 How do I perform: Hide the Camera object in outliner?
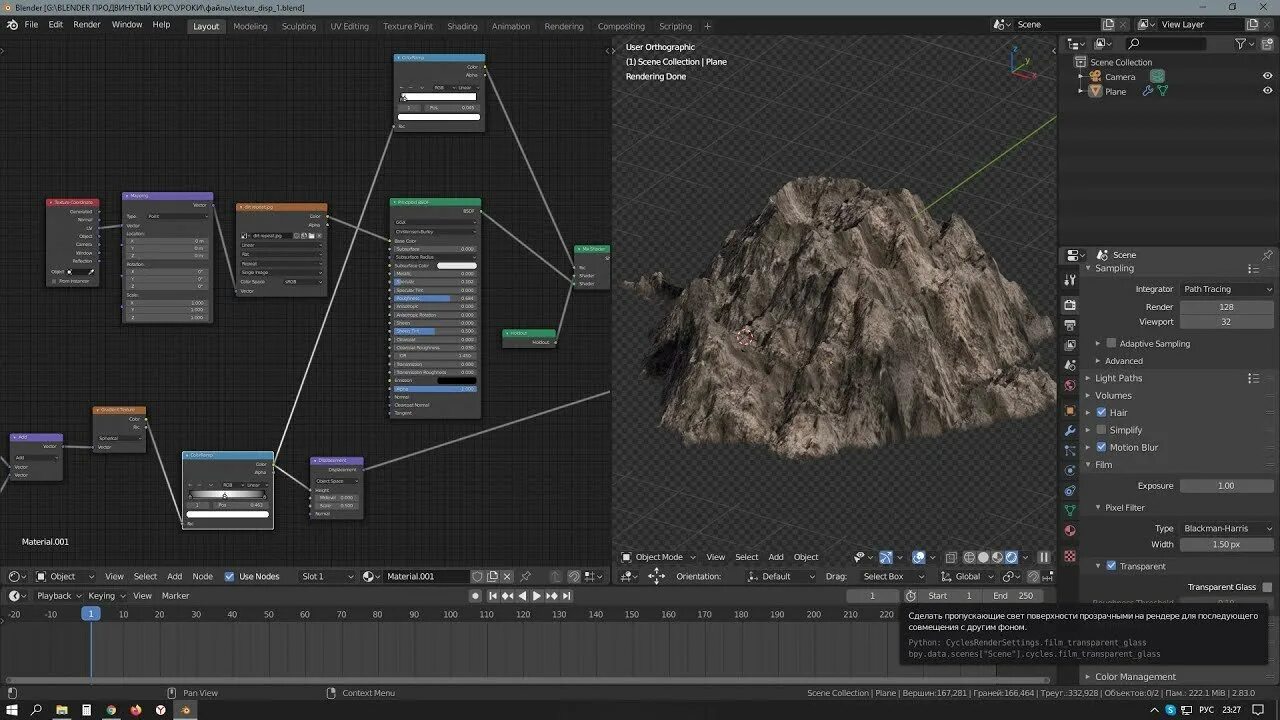(1267, 76)
